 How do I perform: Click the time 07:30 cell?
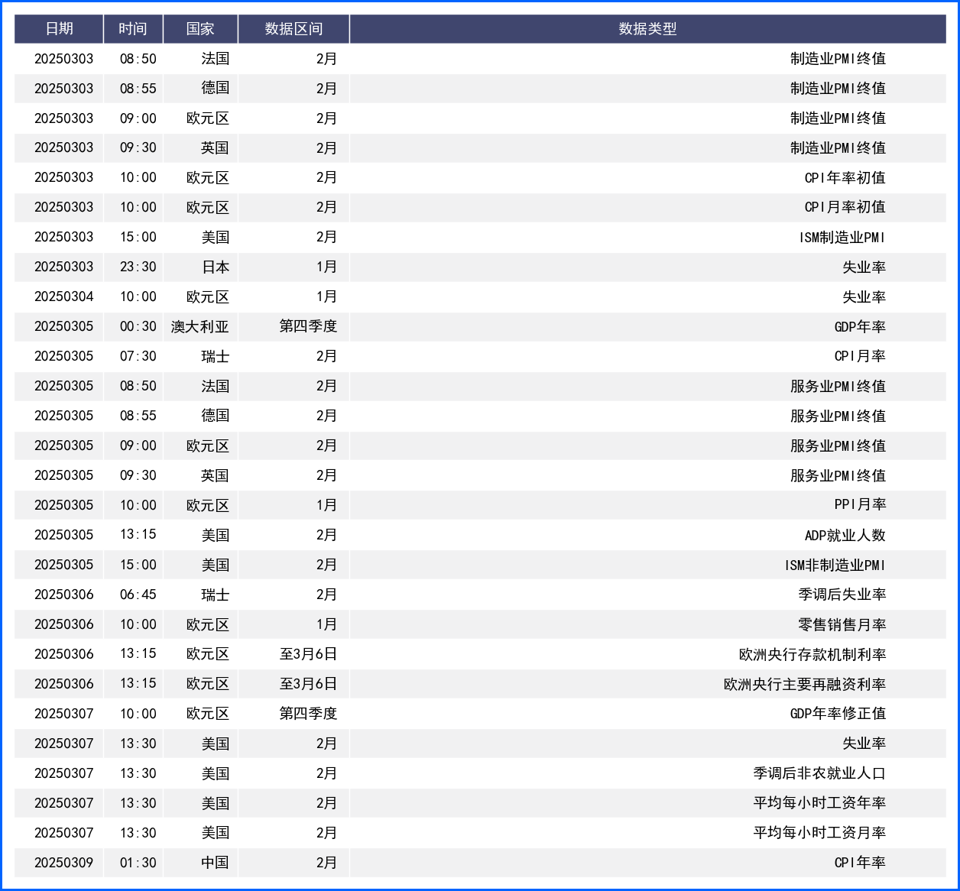coord(138,356)
